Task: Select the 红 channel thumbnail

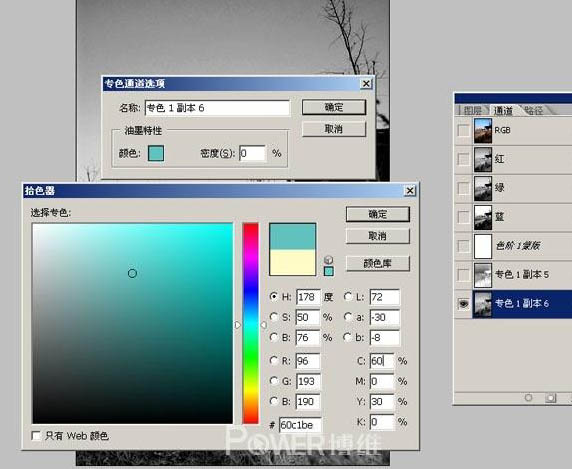Action: point(483,159)
